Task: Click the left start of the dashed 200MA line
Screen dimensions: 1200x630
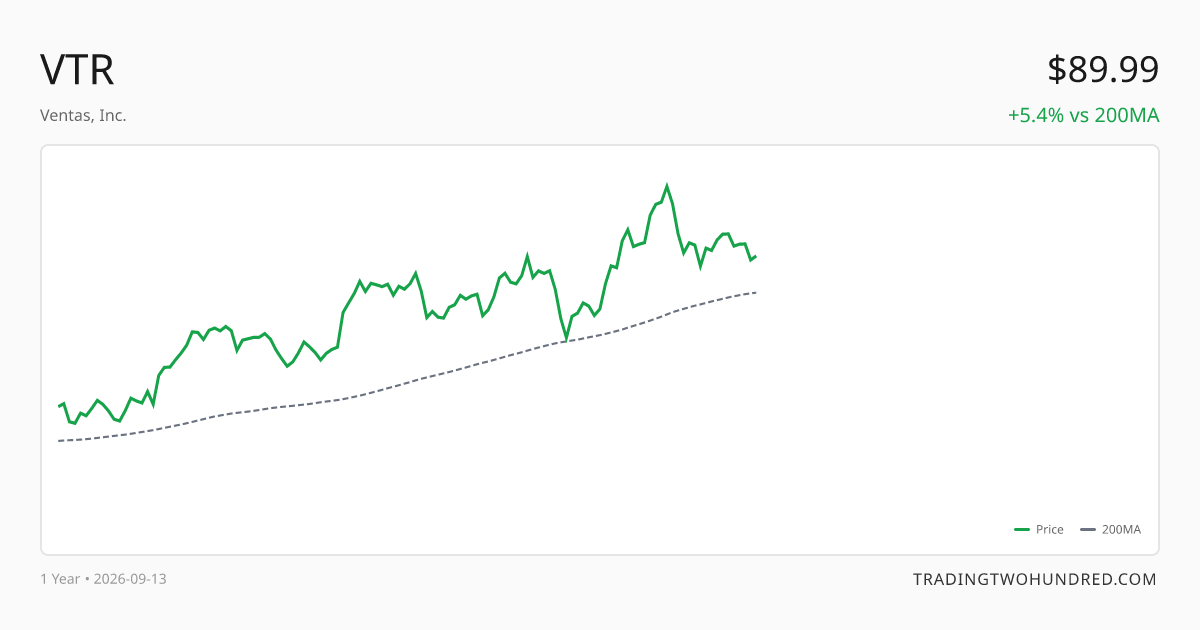Action: point(59,441)
